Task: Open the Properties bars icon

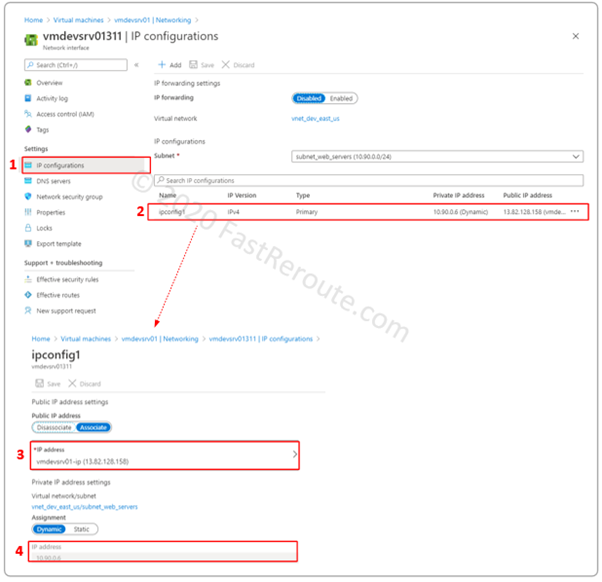Action: 28,212
